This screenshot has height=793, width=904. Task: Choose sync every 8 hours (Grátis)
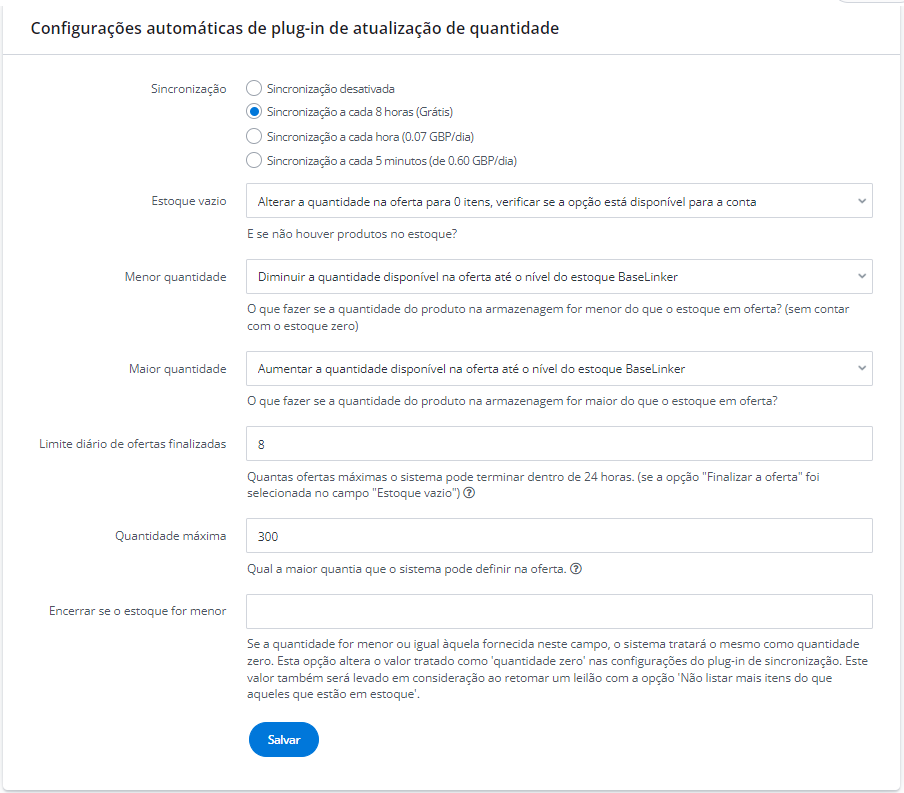254,112
